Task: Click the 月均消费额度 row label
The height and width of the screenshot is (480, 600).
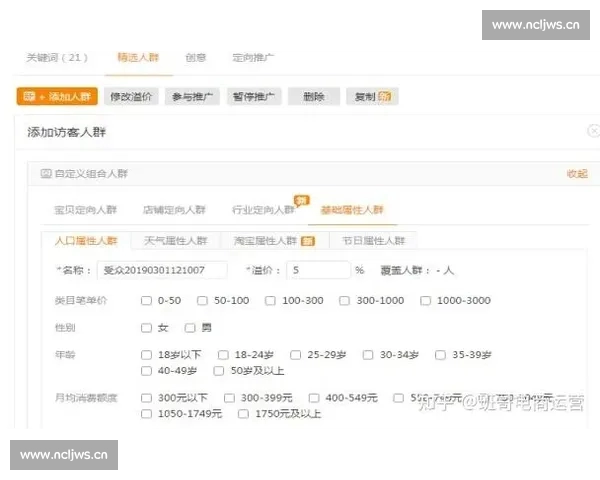Action: pos(86,398)
